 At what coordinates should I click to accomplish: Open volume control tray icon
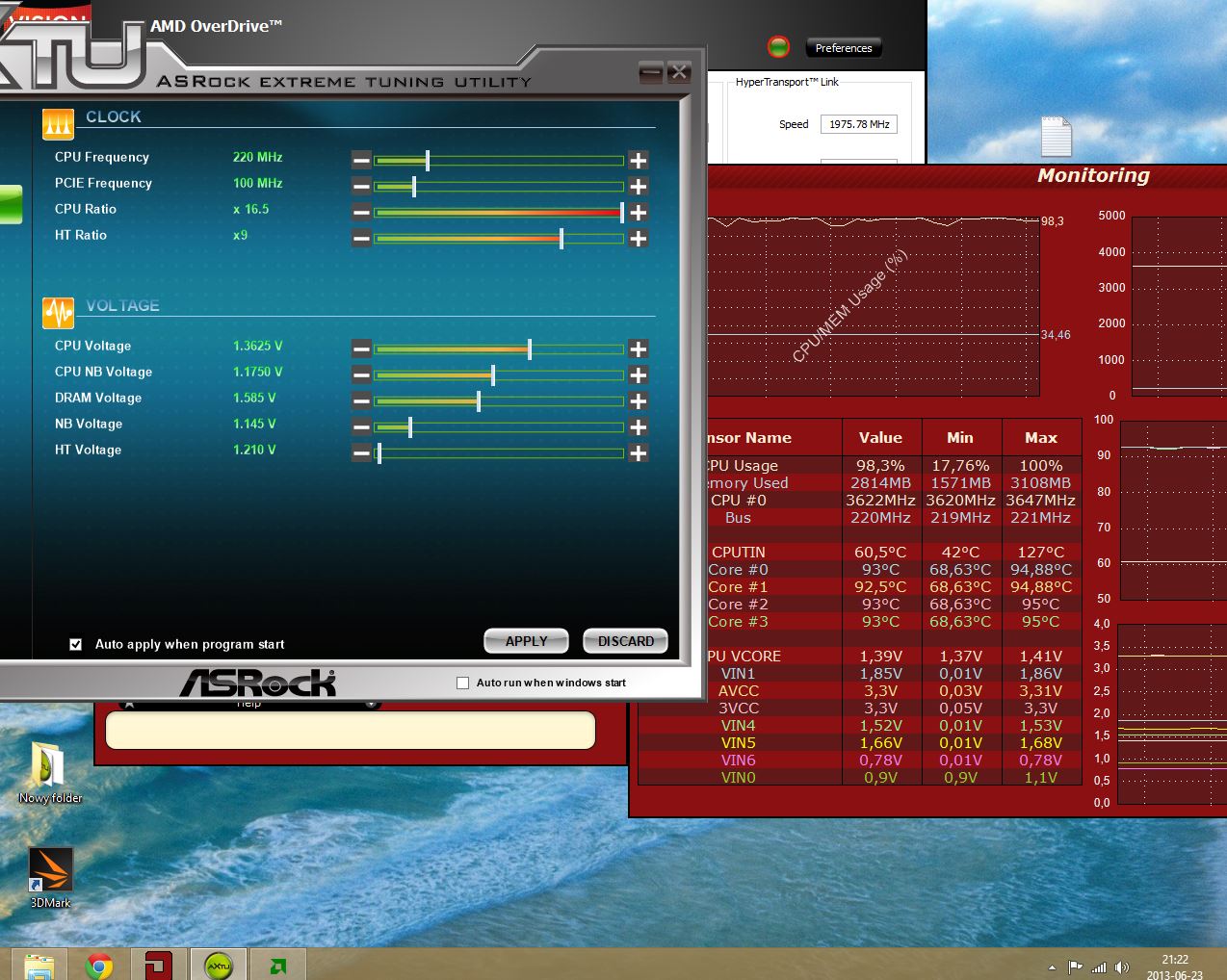click(x=1122, y=967)
